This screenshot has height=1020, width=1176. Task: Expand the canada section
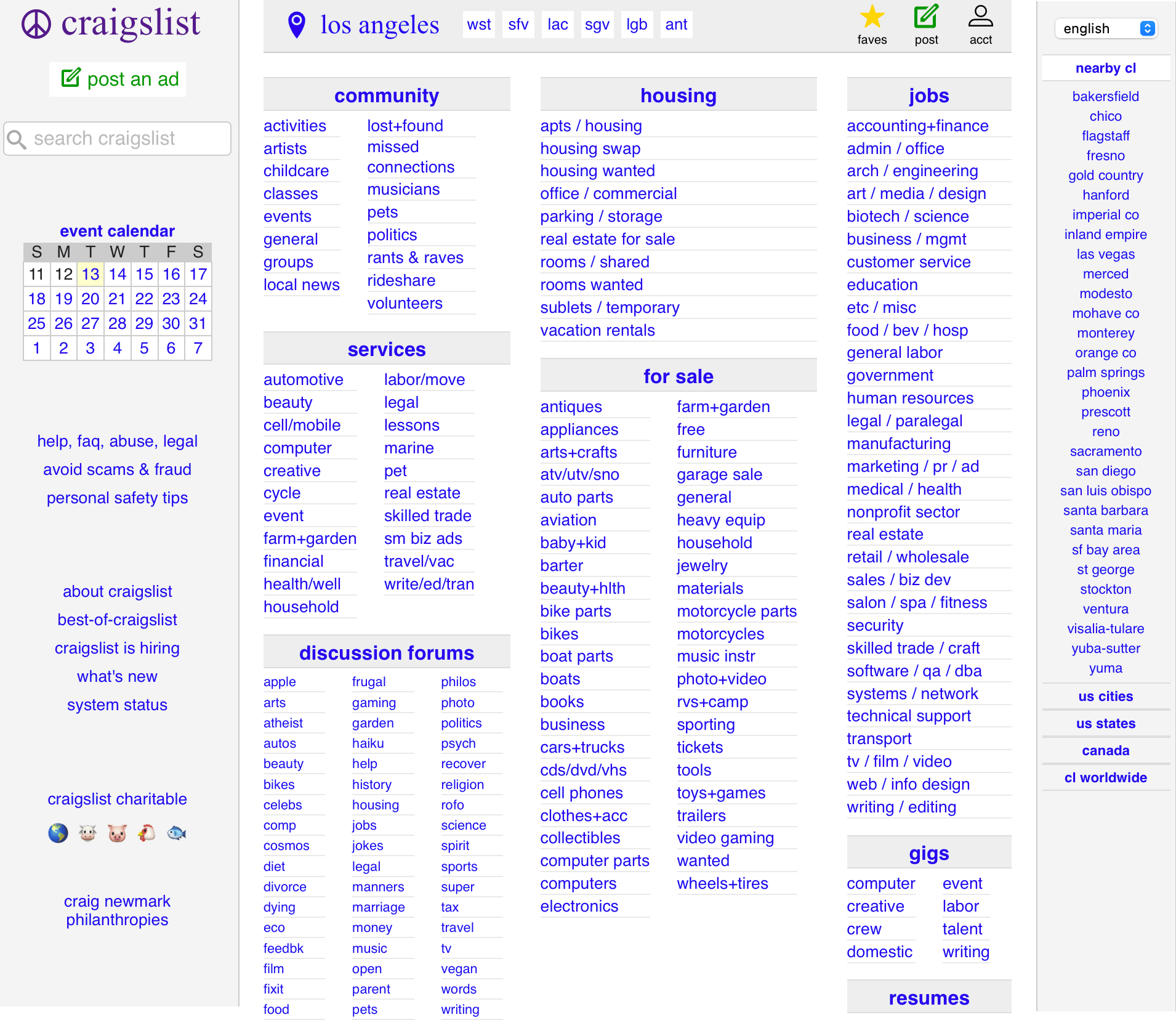[1106, 751]
